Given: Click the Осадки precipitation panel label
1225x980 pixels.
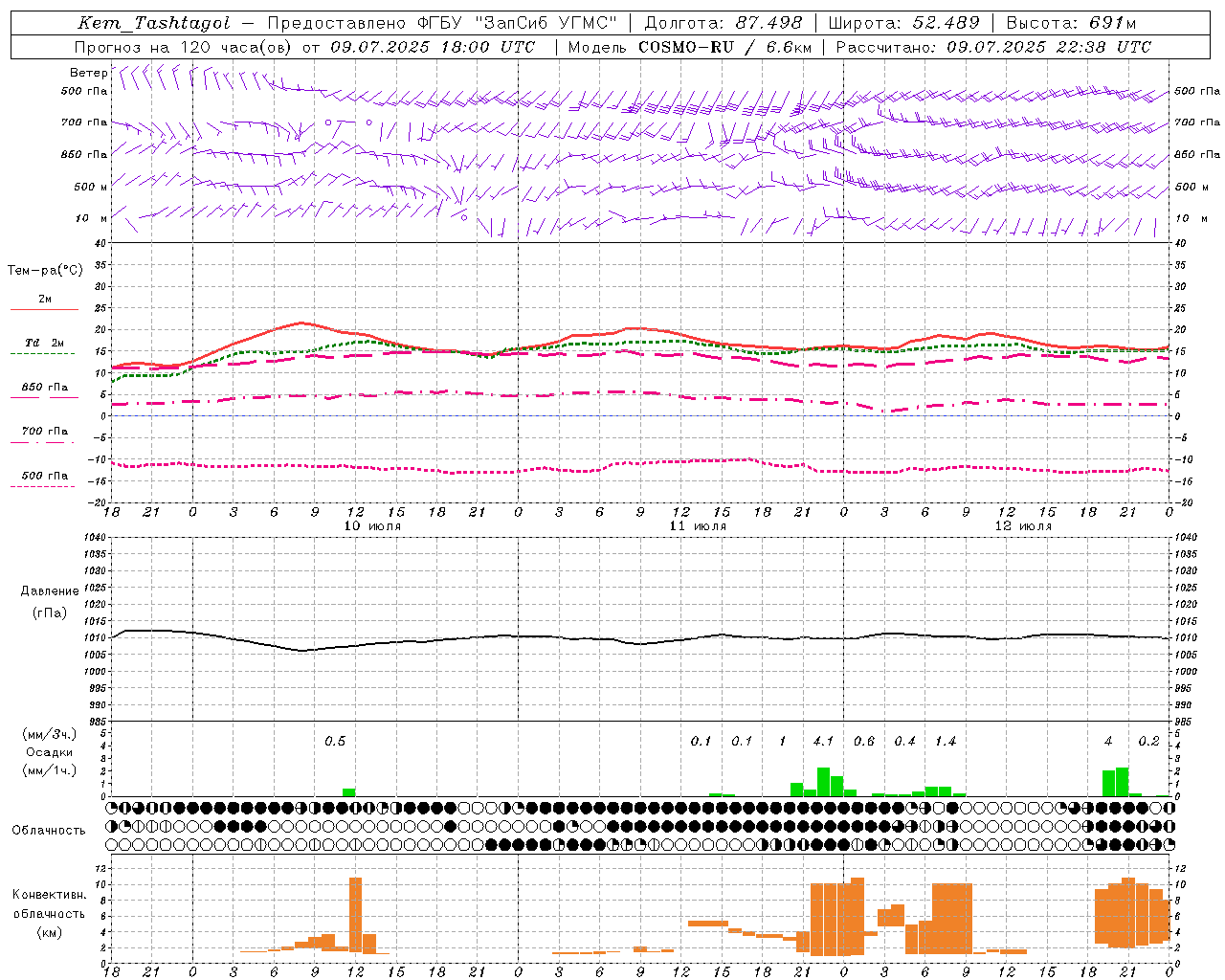Looking at the screenshot, I should [x=49, y=752].
